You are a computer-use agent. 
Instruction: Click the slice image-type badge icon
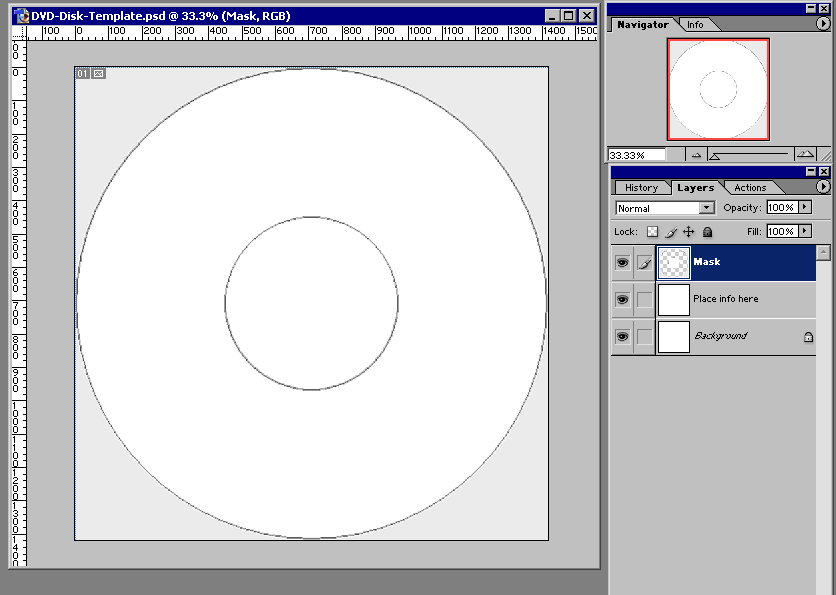tap(98, 74)
